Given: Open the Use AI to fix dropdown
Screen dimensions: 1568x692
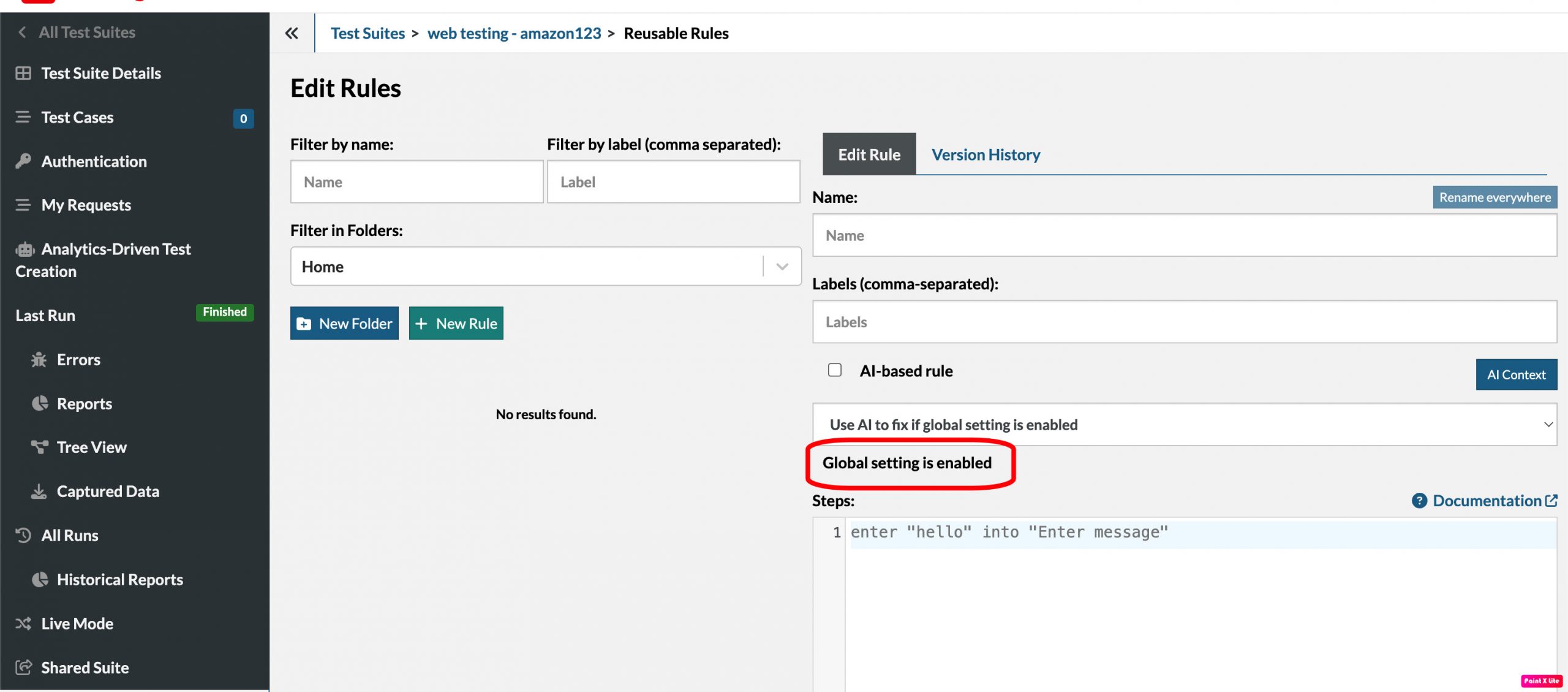Looking at the screenshot, I should coord(1184,424).
